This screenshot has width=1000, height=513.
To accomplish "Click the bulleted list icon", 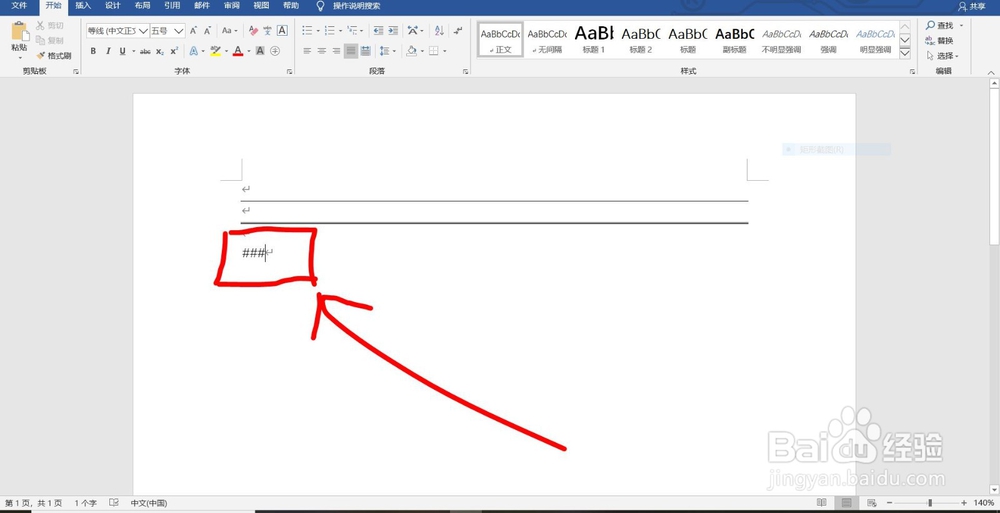I will coord(307,31).
